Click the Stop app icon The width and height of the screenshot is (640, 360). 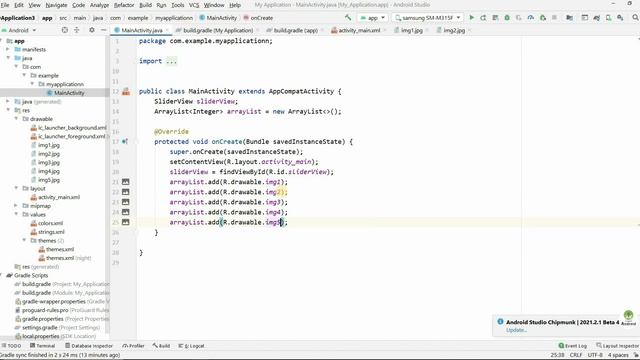[x=554, y=18]
